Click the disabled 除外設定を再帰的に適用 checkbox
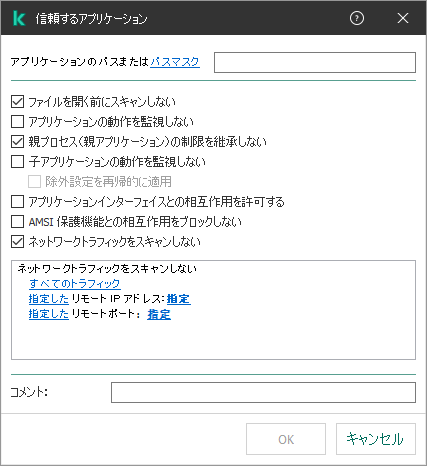Viewport: 427px width, 466px height. click(x=34, y=182)
